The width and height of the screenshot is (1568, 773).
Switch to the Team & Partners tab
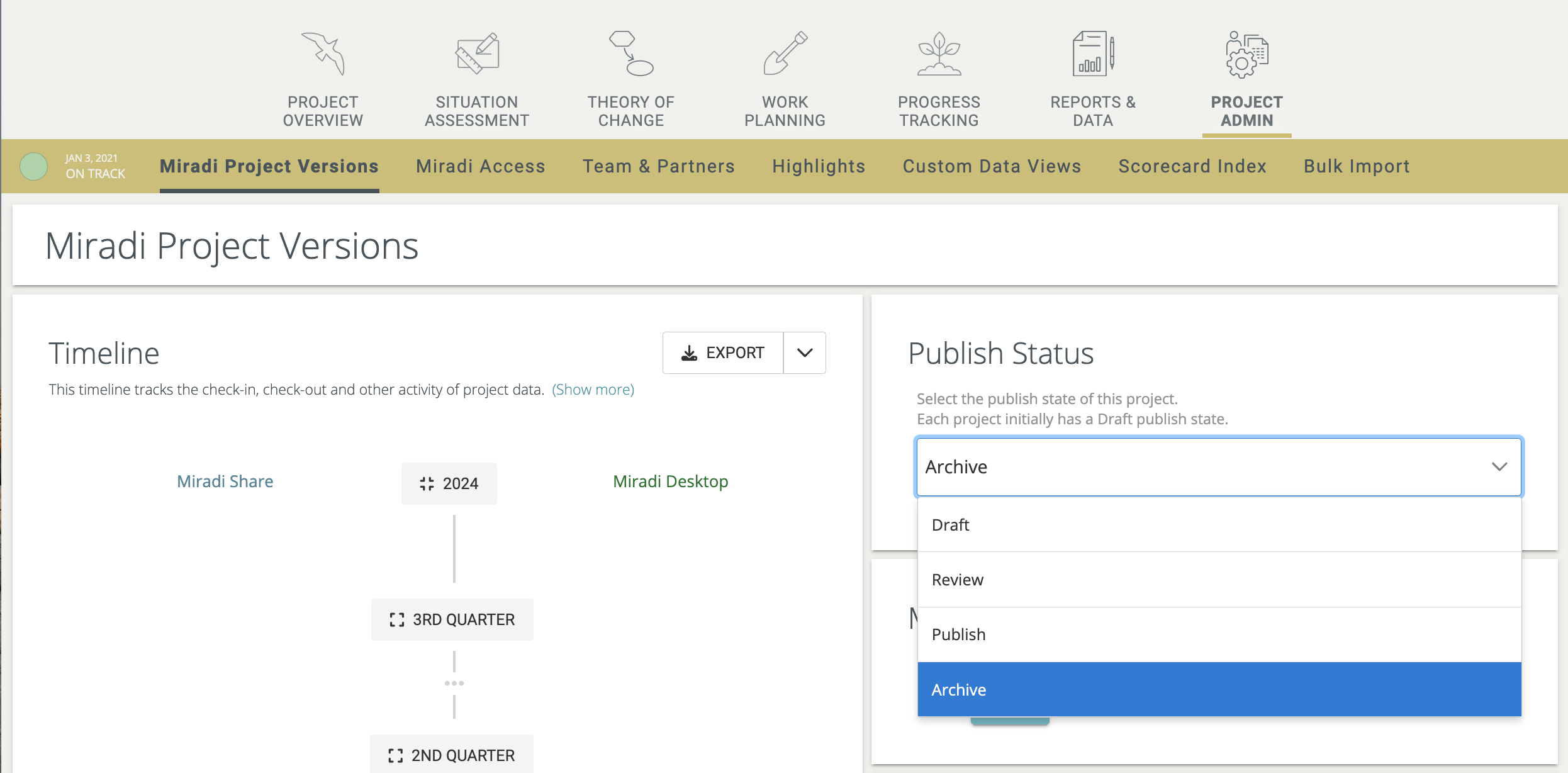coord(659,166)
